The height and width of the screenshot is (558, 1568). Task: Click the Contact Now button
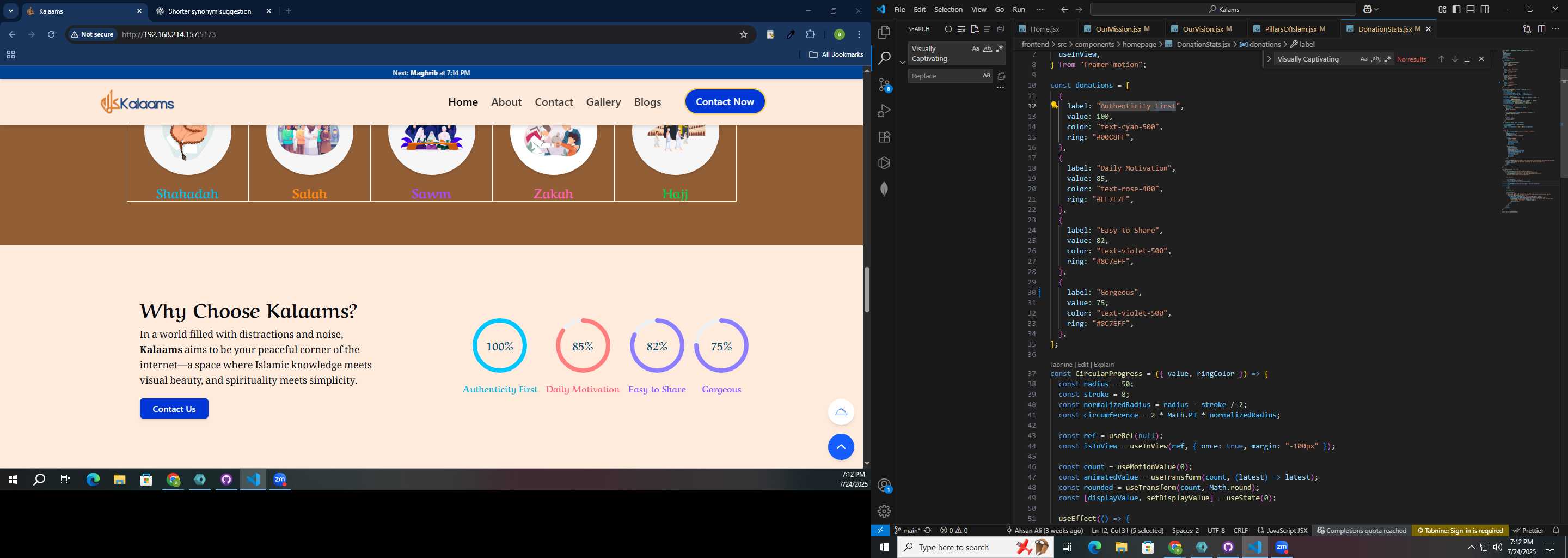(x=724, y=102)
